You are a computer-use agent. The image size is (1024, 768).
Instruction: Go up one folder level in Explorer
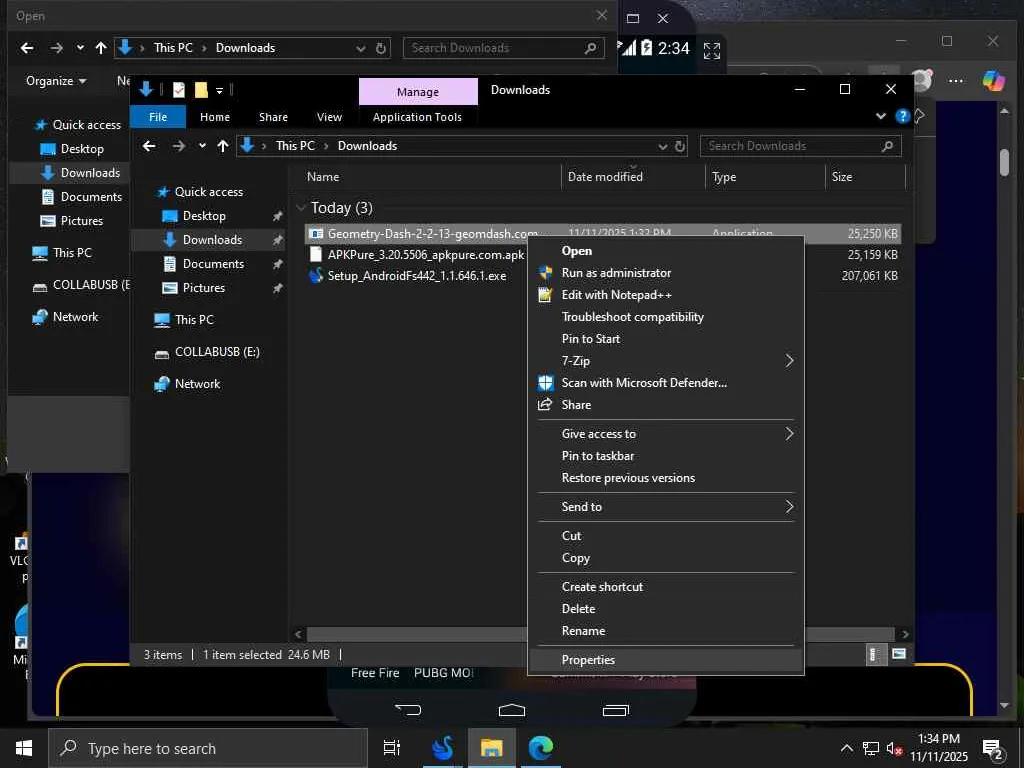223,146
